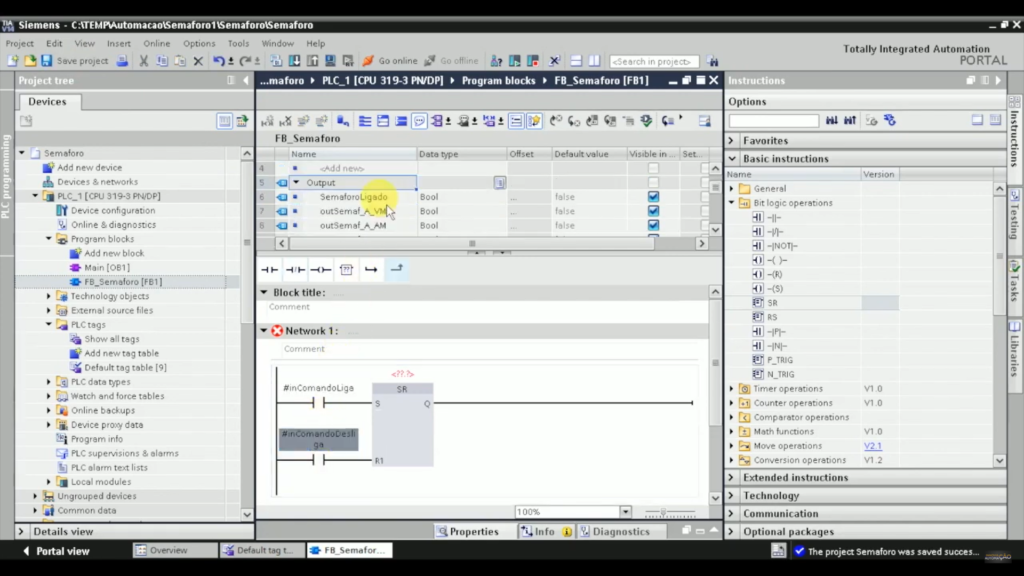Open the Online menu
Image resolution: width=1024 pixels, height=576 pixels.
pos(157,43)
